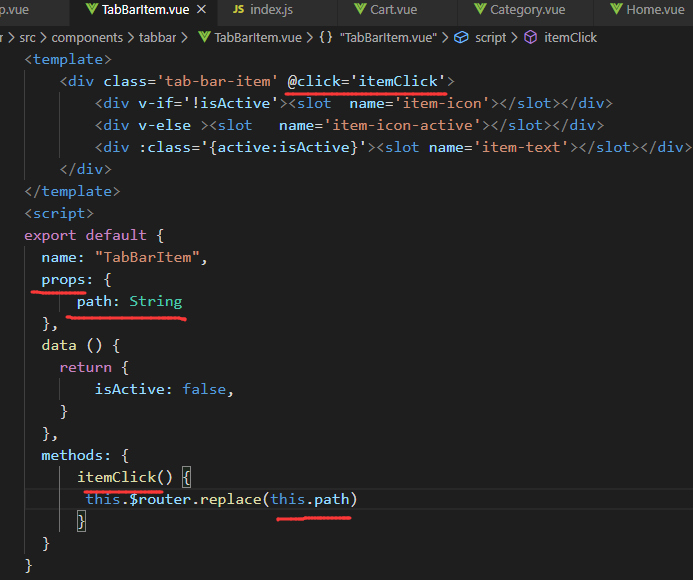
Task: Switch to the Category.vue tab
Action: click(x=527, y=10)
